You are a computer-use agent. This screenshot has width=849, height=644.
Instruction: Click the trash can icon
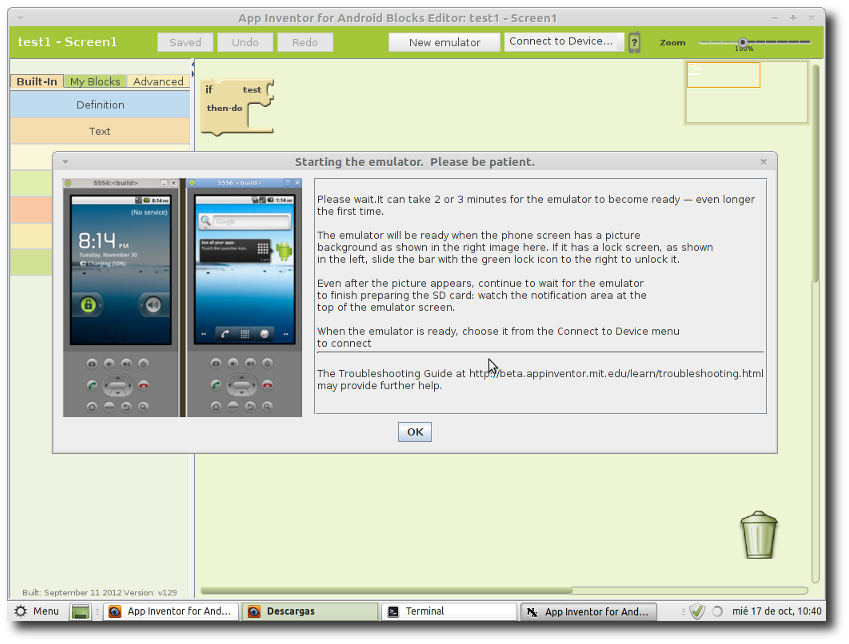pos(759,535)
